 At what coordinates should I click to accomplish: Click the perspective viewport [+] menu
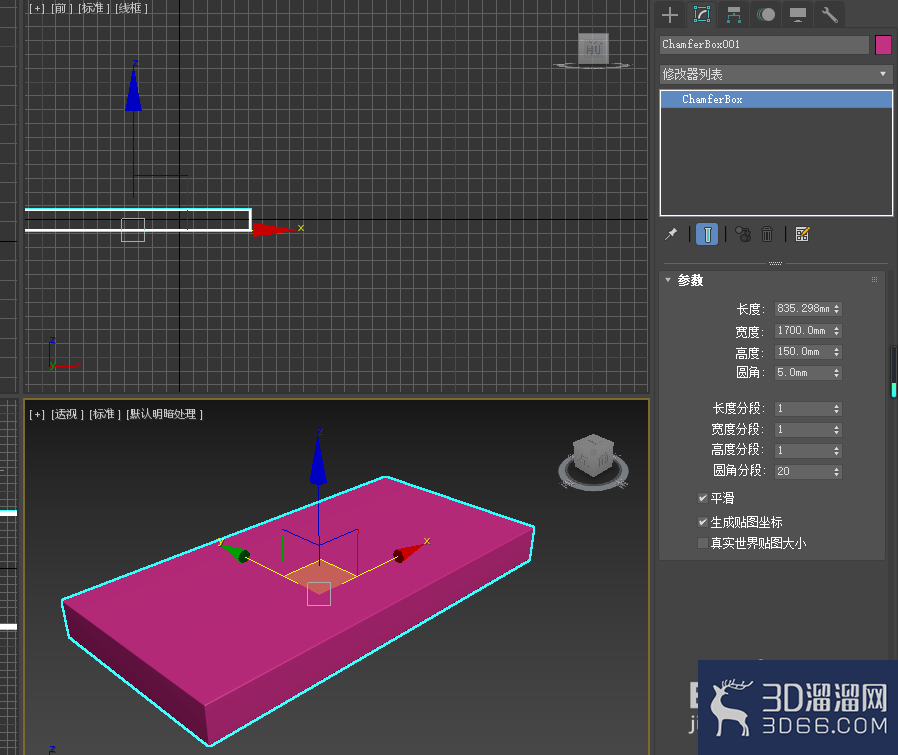tap(37, 414)
